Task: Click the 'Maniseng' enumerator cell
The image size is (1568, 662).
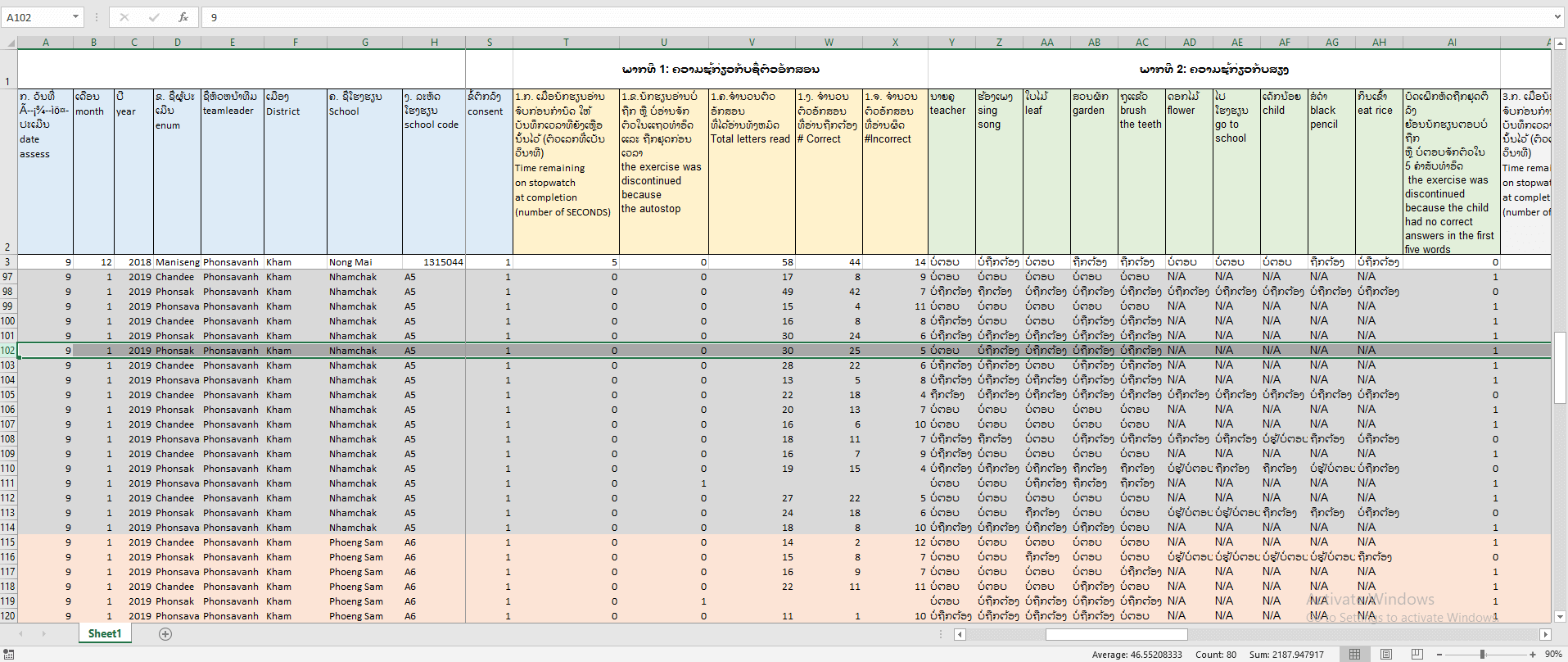Action: (x=177, y=262)
